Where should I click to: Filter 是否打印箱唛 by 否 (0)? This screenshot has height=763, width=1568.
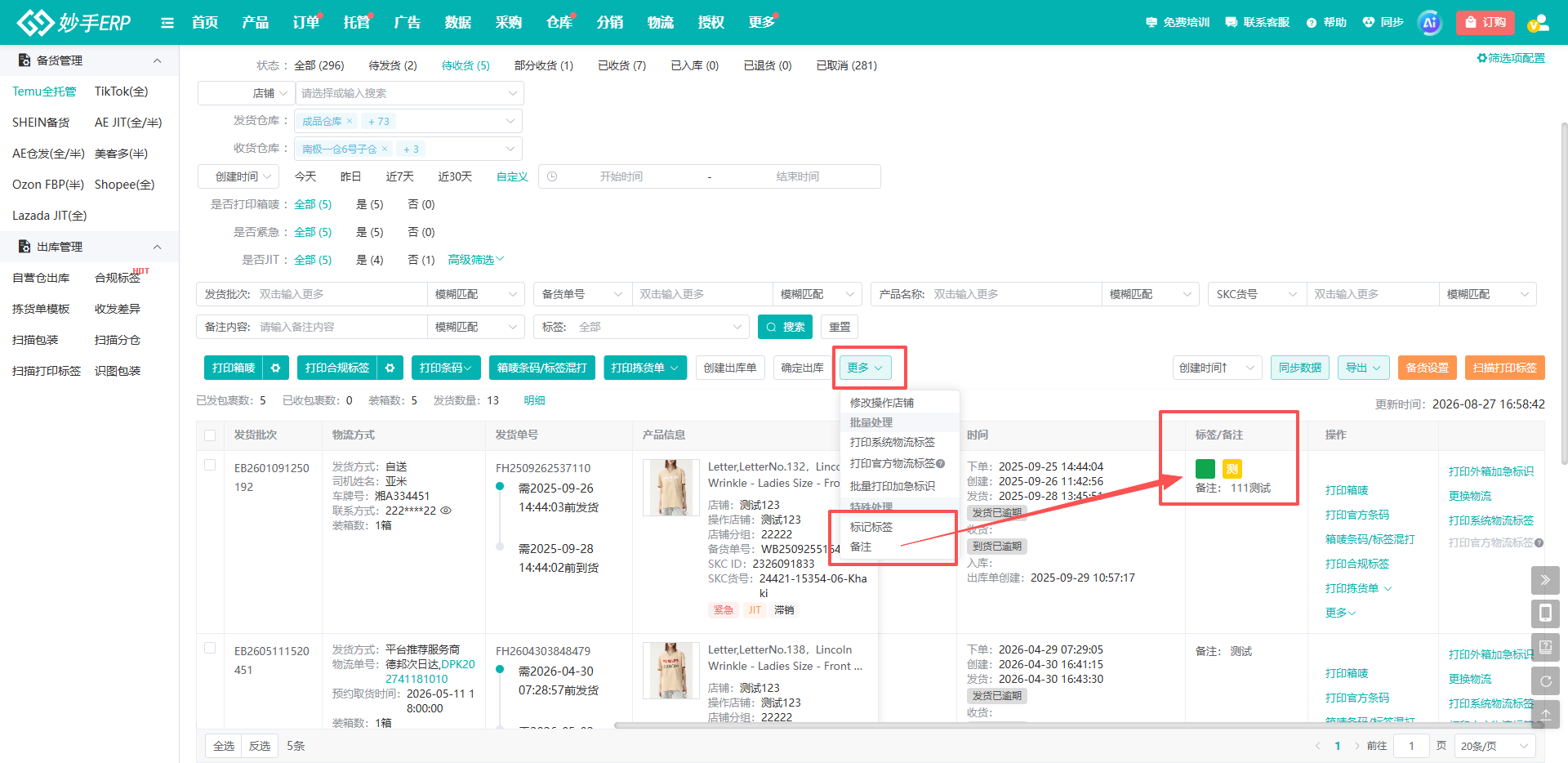421,204
